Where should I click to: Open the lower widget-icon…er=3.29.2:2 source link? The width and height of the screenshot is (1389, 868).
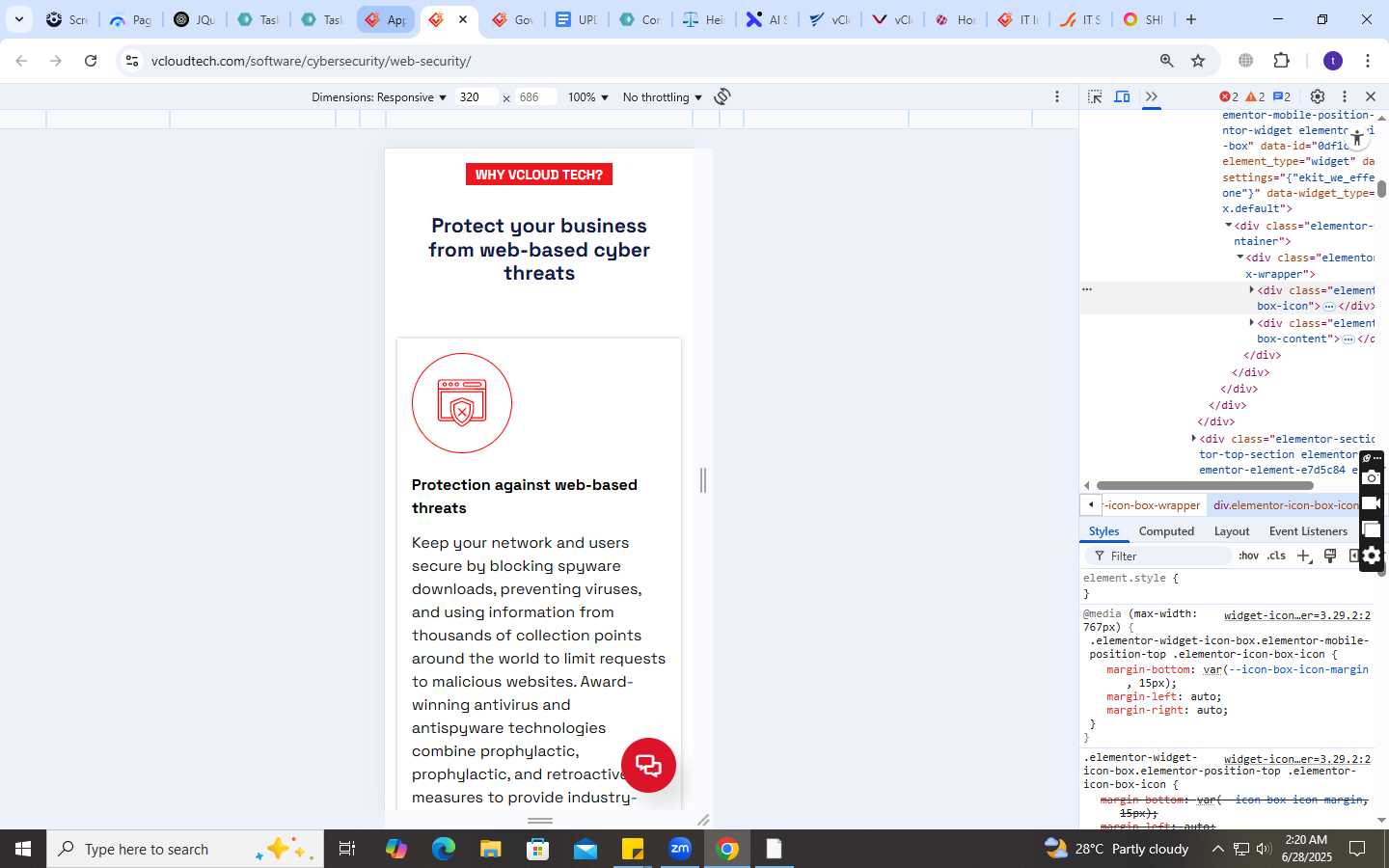pos(1296,759)
